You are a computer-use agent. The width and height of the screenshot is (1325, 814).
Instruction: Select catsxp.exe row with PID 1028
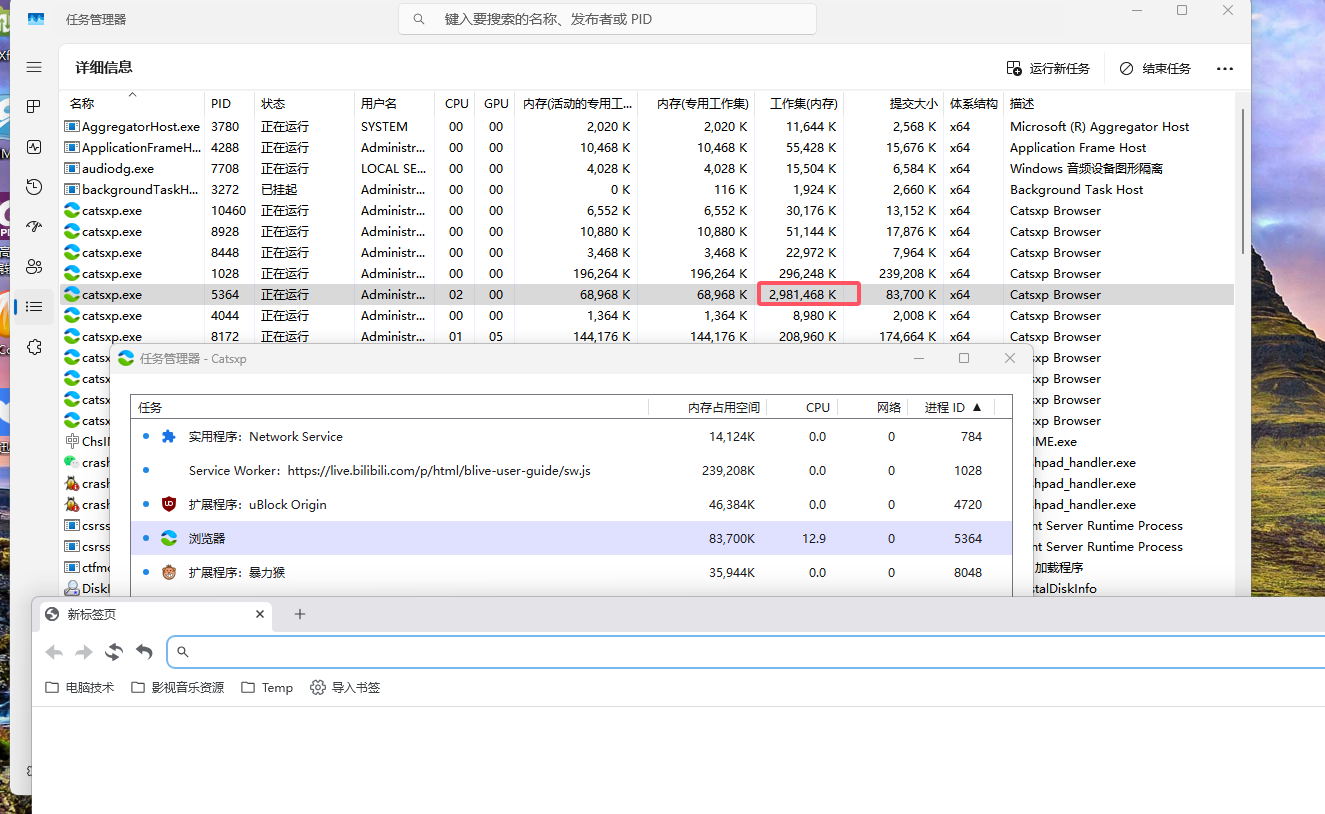click(x=648, y=274)
